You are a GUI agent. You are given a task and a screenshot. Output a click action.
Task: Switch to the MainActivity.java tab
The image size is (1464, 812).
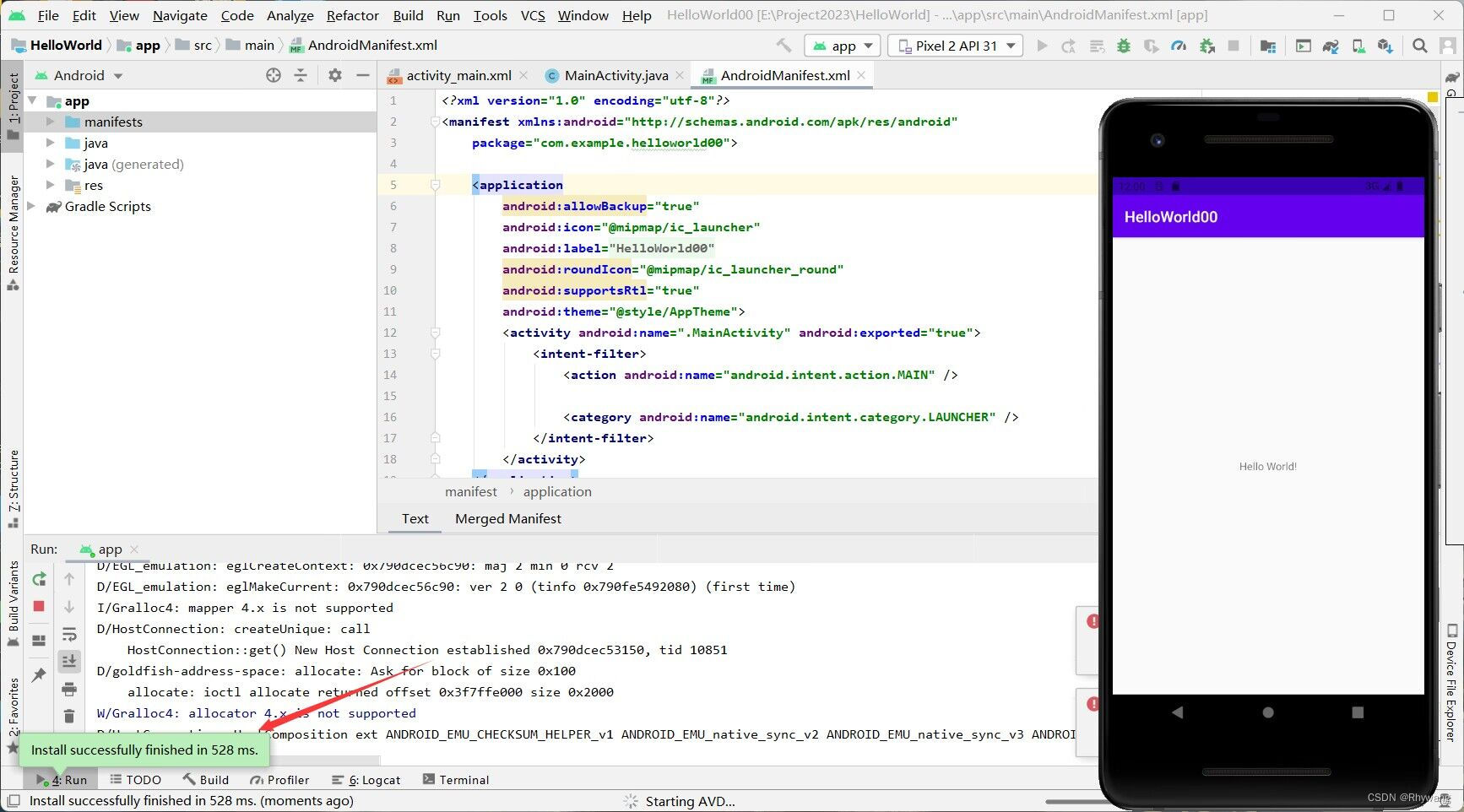(x=615, y=76)
